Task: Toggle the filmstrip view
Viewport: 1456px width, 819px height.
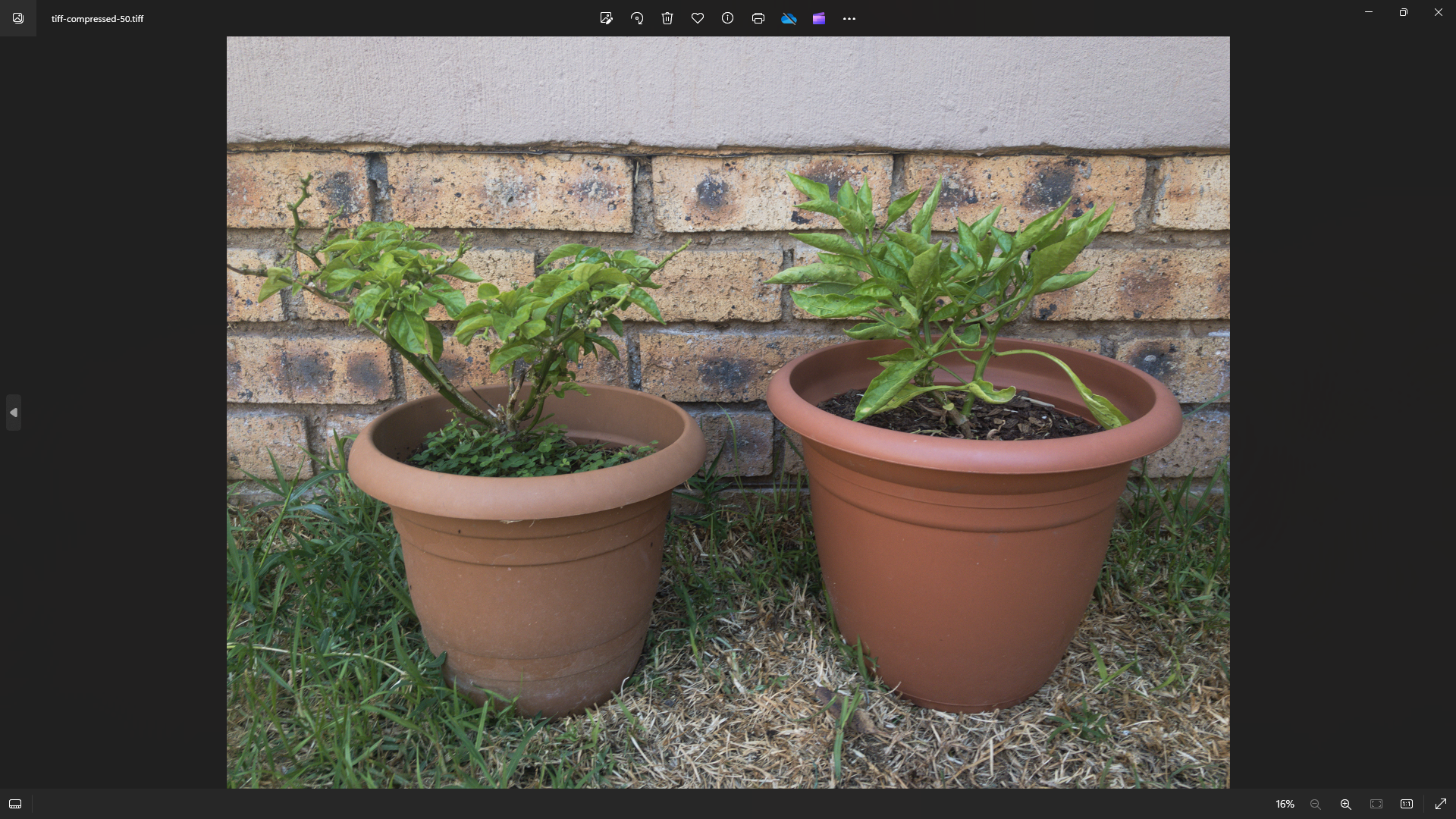Action: click(x=15, y=804)
